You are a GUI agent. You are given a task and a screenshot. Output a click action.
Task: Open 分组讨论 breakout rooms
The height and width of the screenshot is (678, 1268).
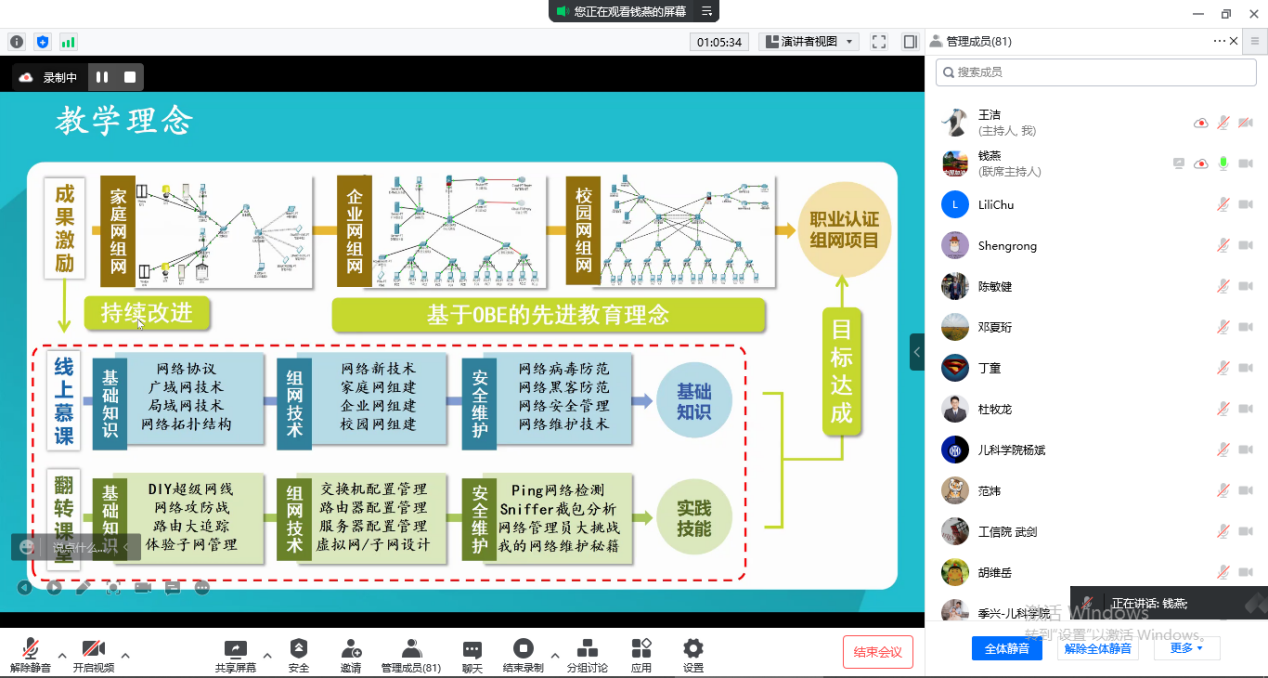587,654
